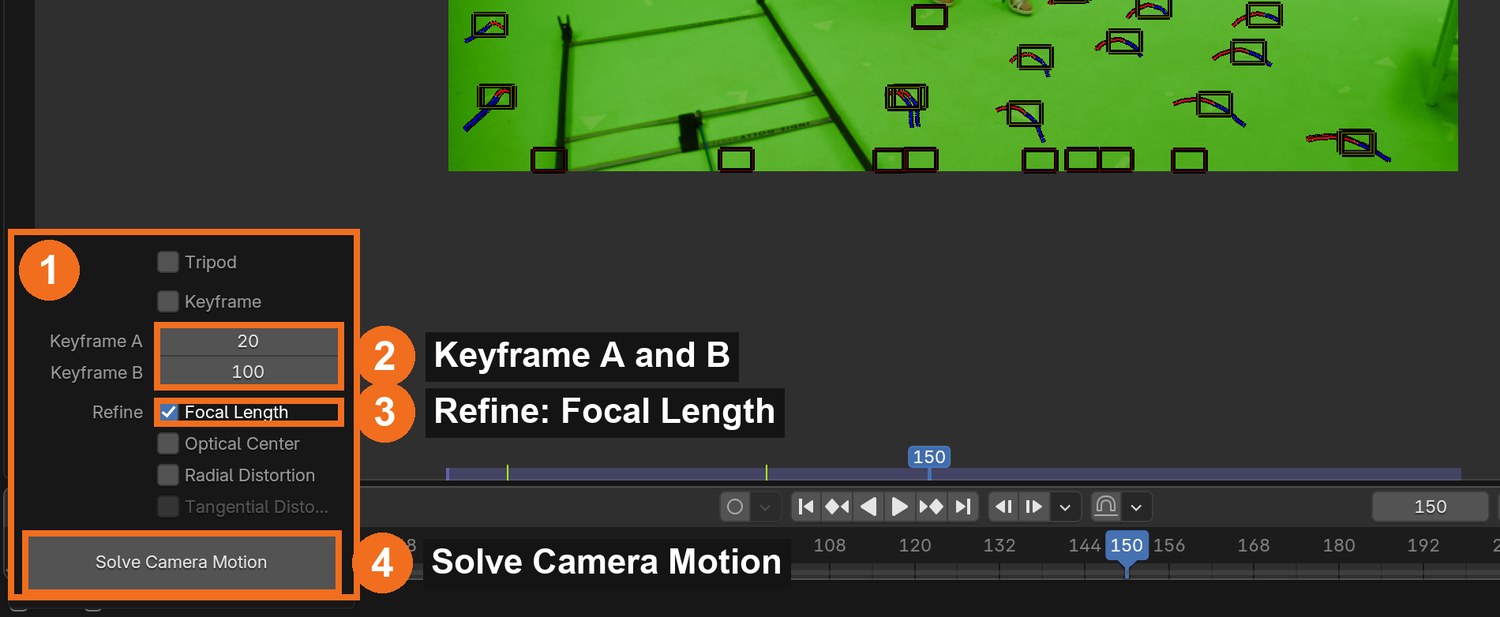Toggle the auto keying record button
The width and height of the screenshot is (1500, 617).
(x=735, y=507)
